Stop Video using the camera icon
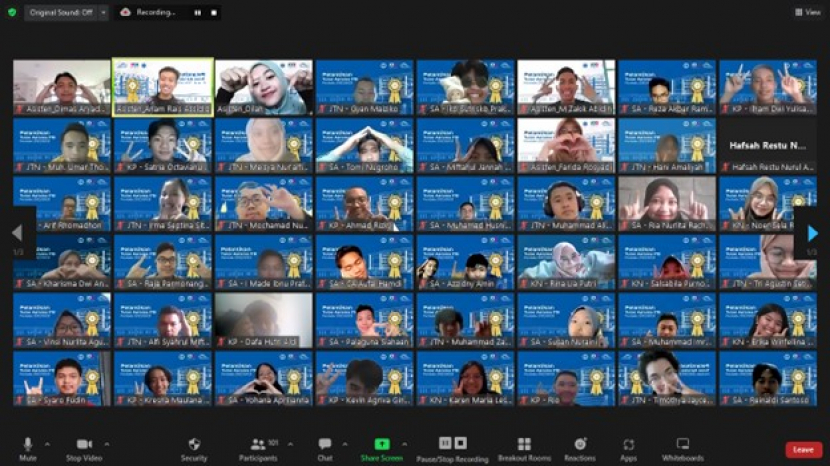 [84, 444]
